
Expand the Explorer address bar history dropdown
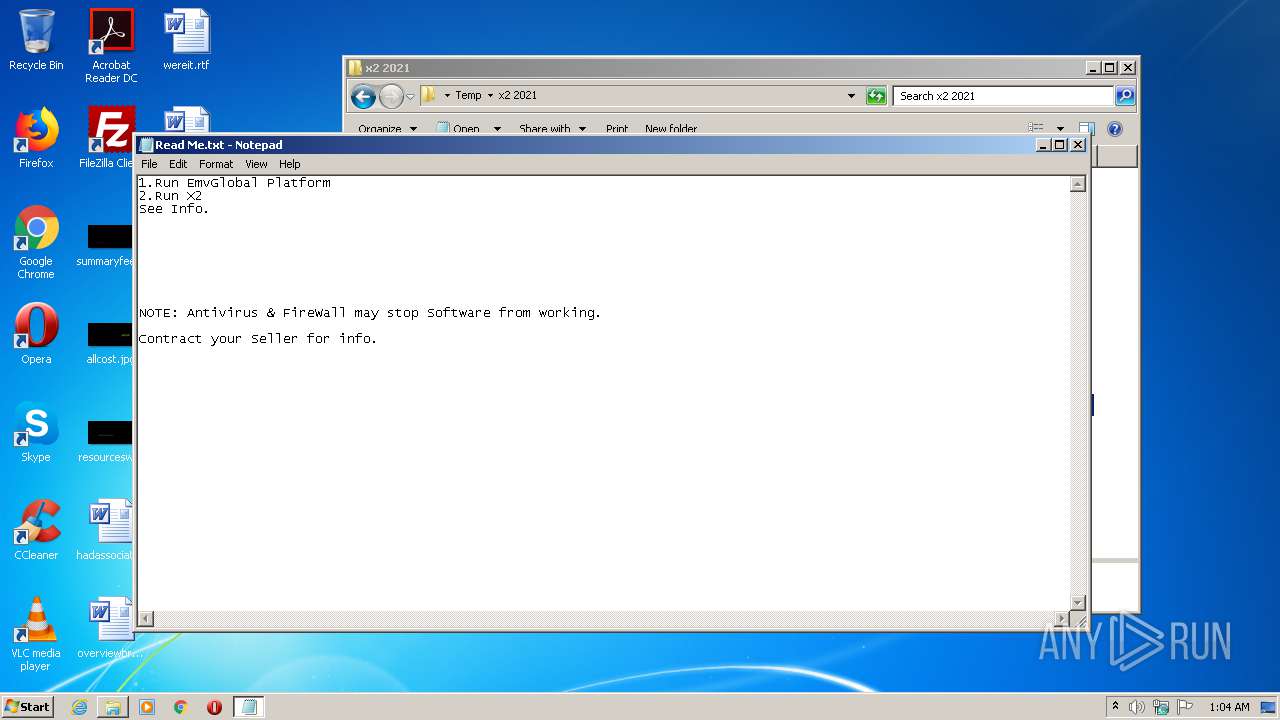(x=851, y=96)
